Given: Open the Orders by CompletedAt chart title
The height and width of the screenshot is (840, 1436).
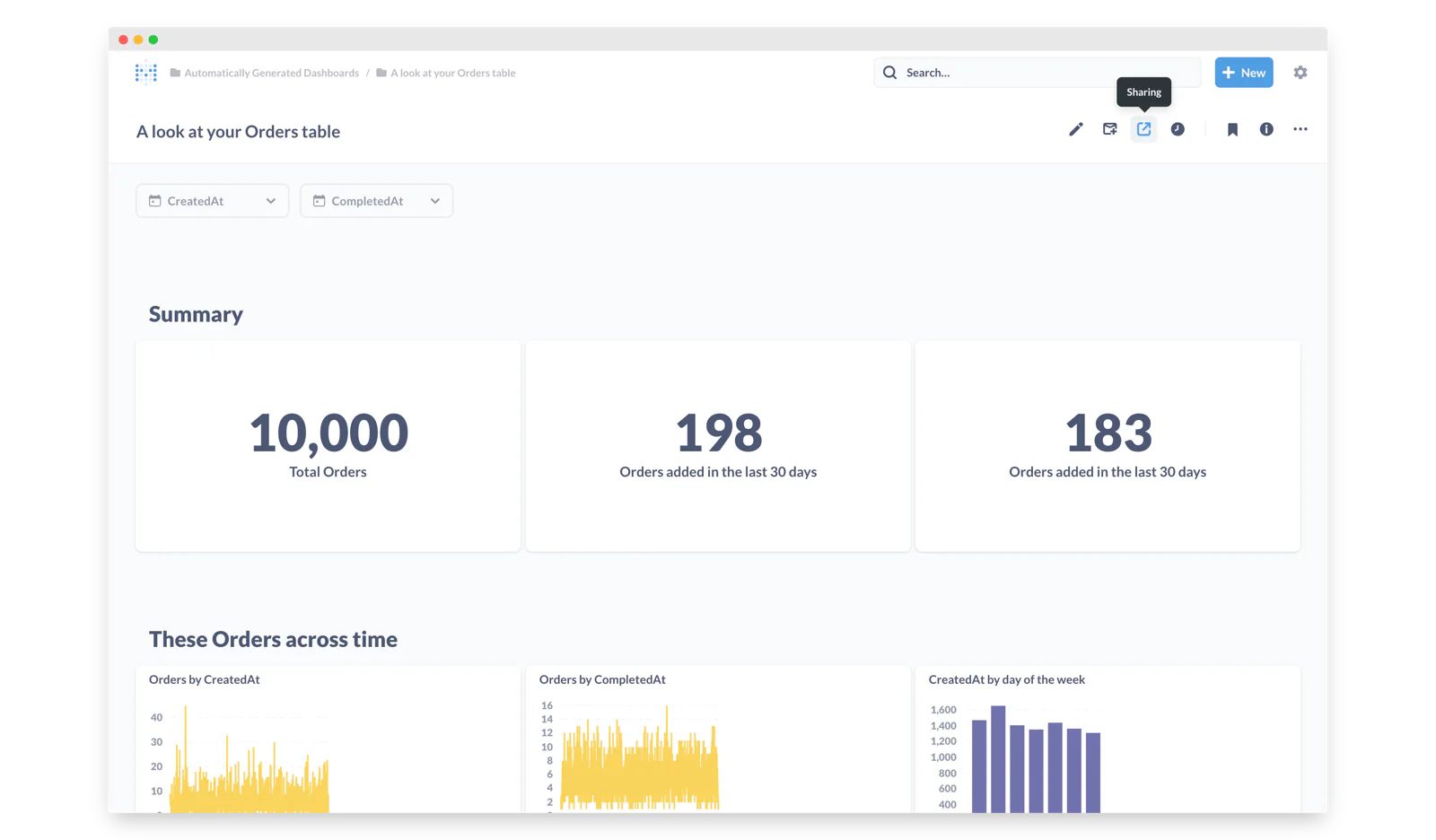Looking at the screenshot, I should 602,679.
